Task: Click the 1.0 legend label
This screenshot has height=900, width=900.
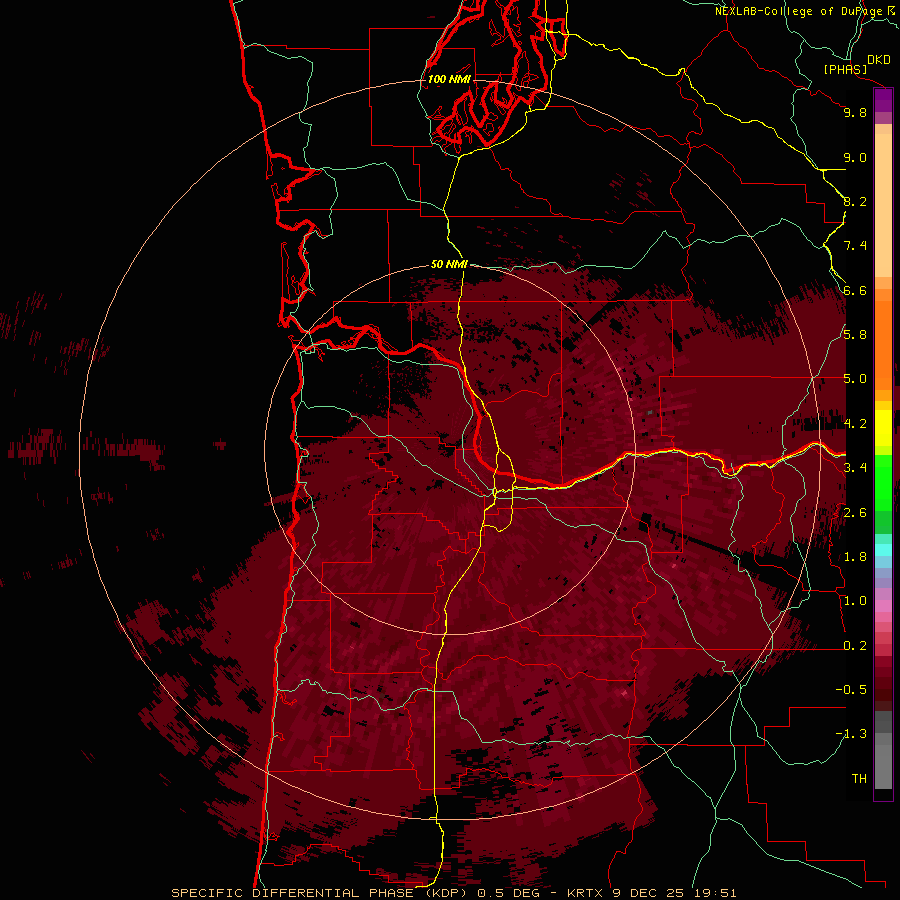Action: 855,601
